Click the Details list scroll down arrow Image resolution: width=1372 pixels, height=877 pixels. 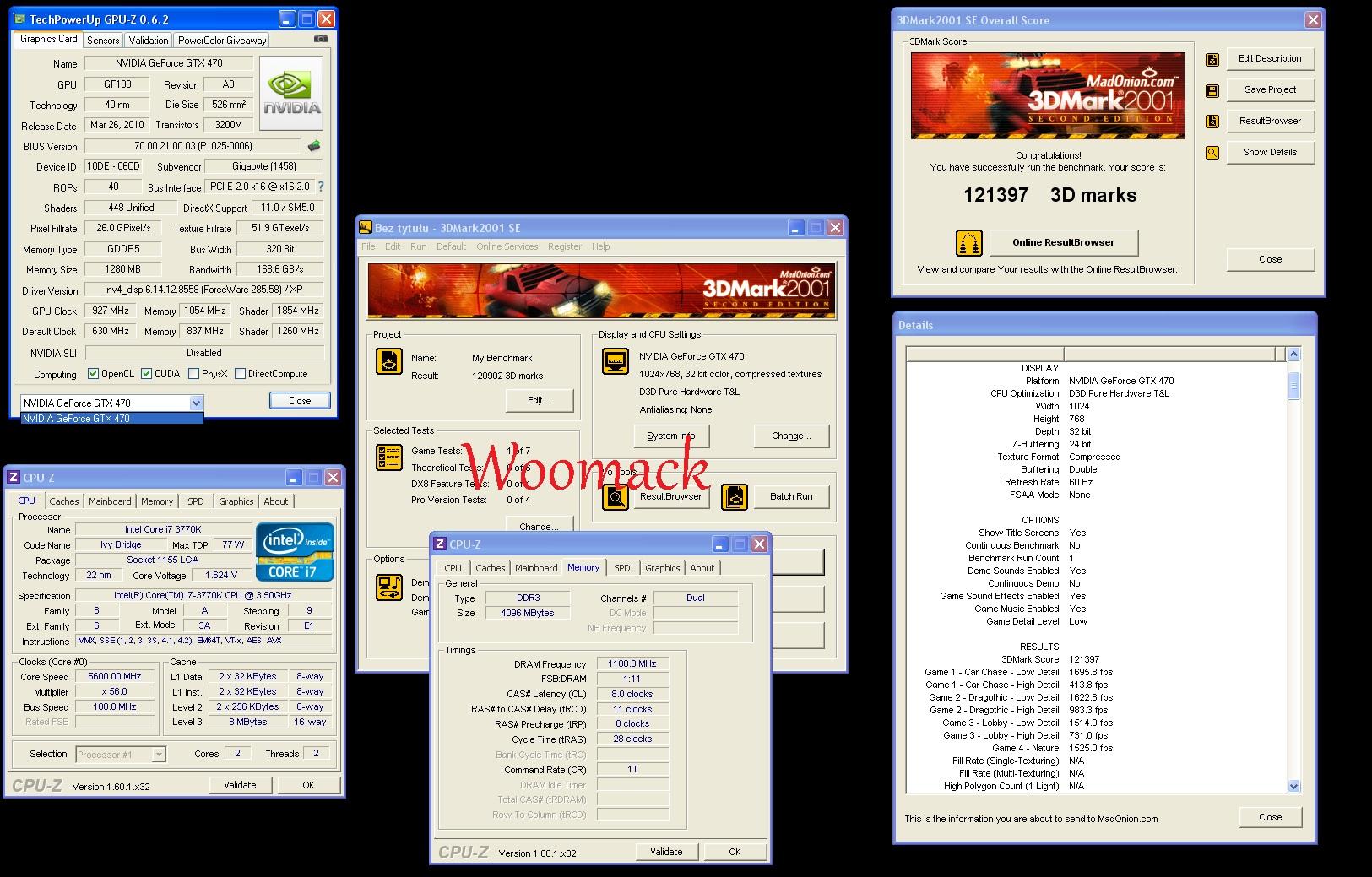[1294, 786]
